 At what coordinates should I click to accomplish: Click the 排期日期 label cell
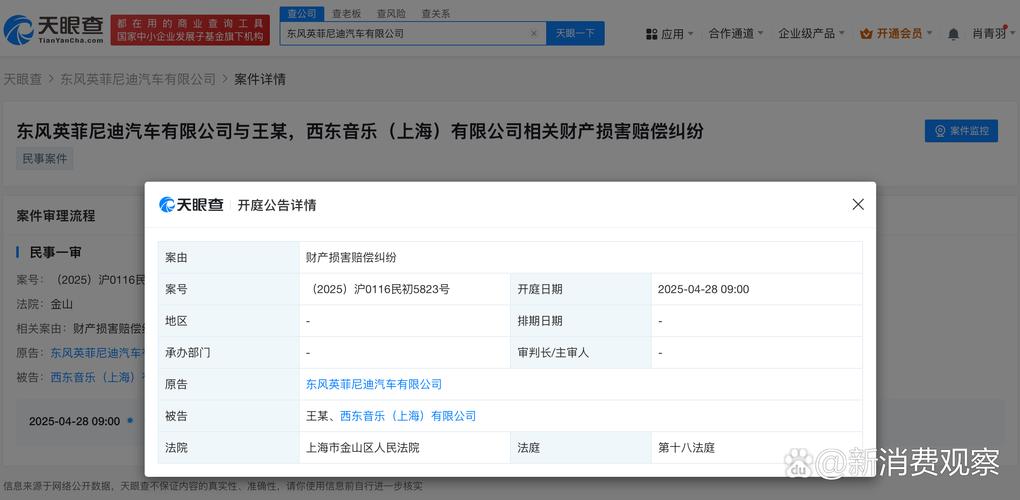tap(580, 321)
